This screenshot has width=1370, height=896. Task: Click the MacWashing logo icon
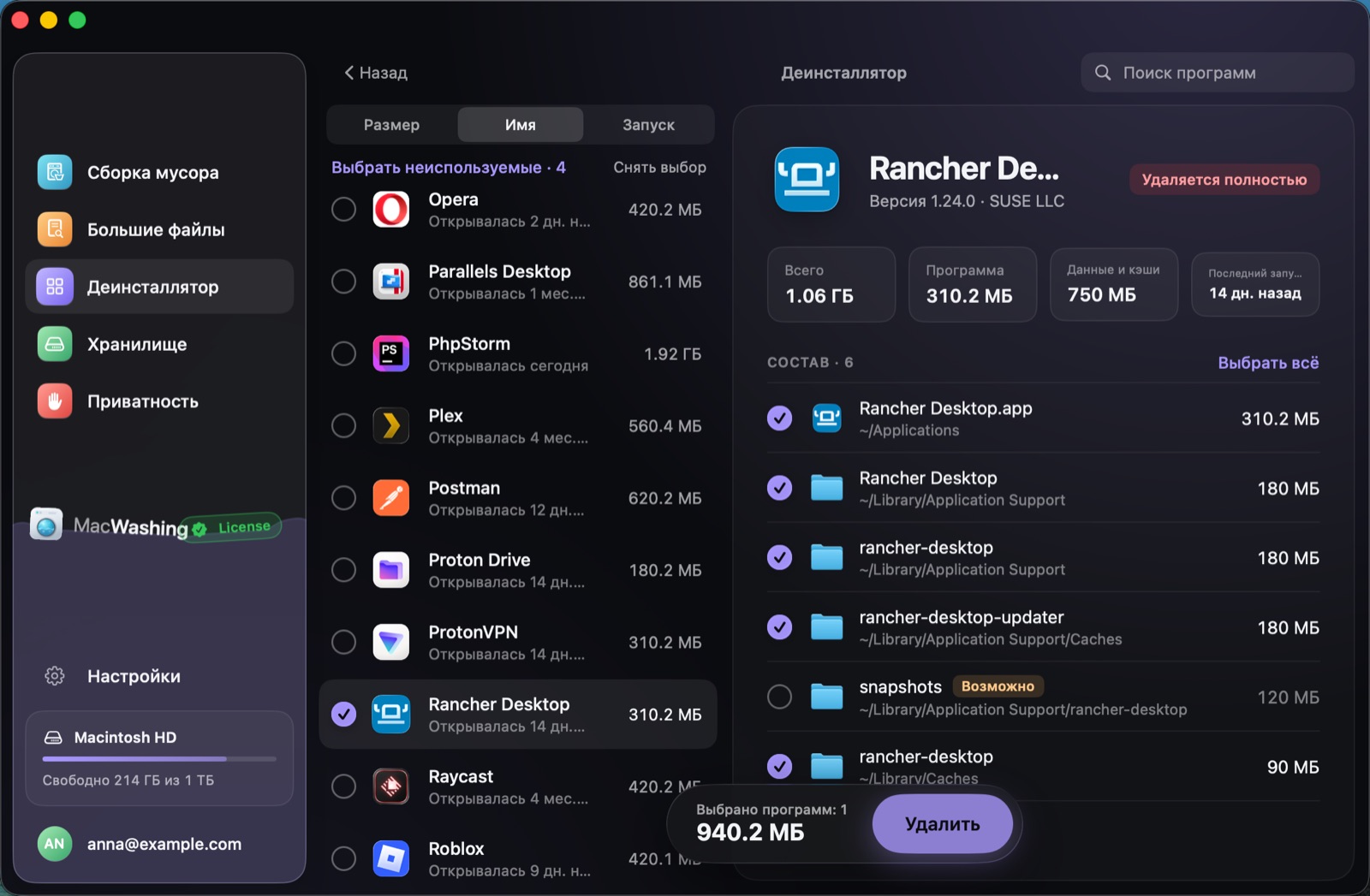tap(46, 524)
